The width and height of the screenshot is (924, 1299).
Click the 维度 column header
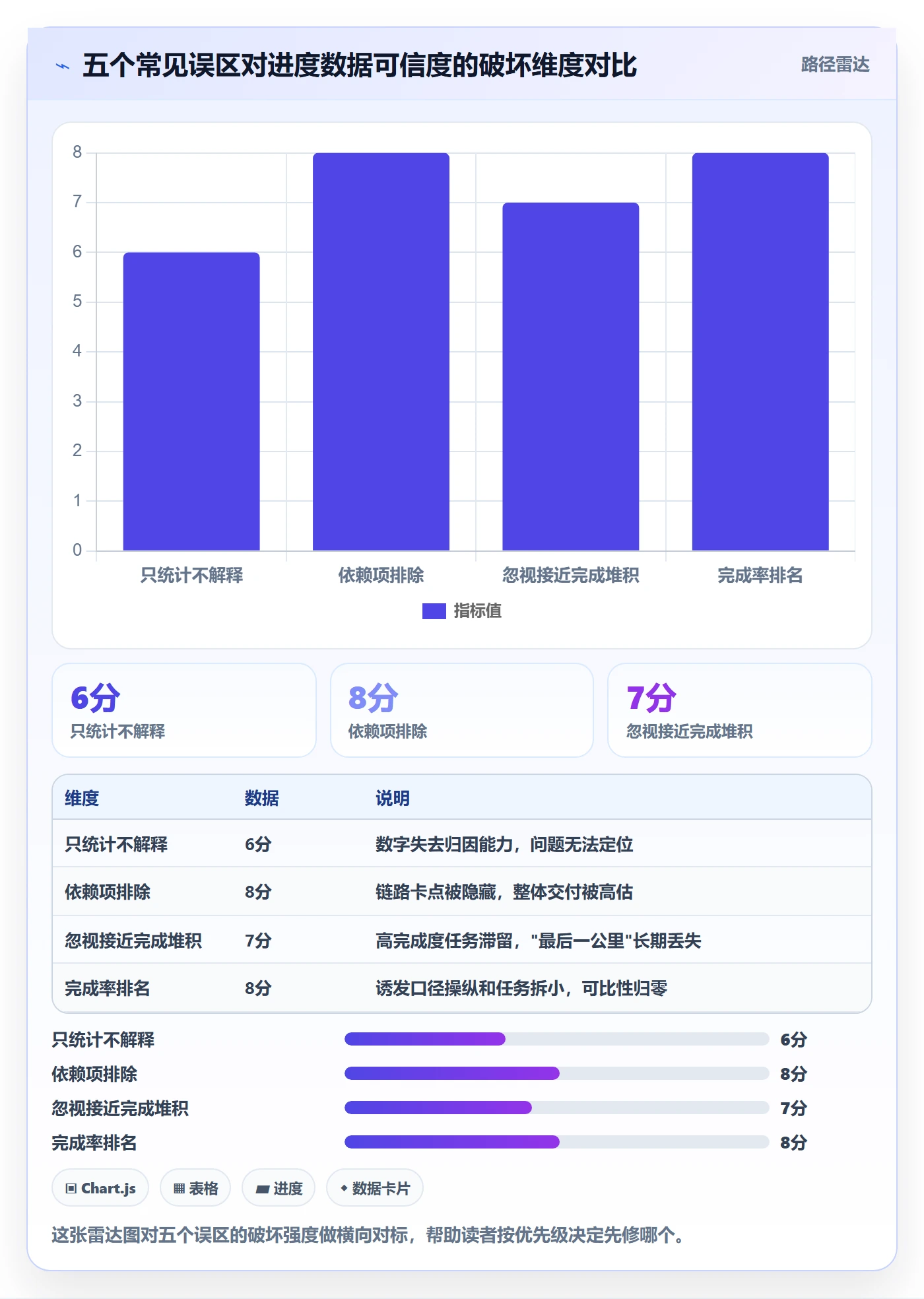click(82, 798)
